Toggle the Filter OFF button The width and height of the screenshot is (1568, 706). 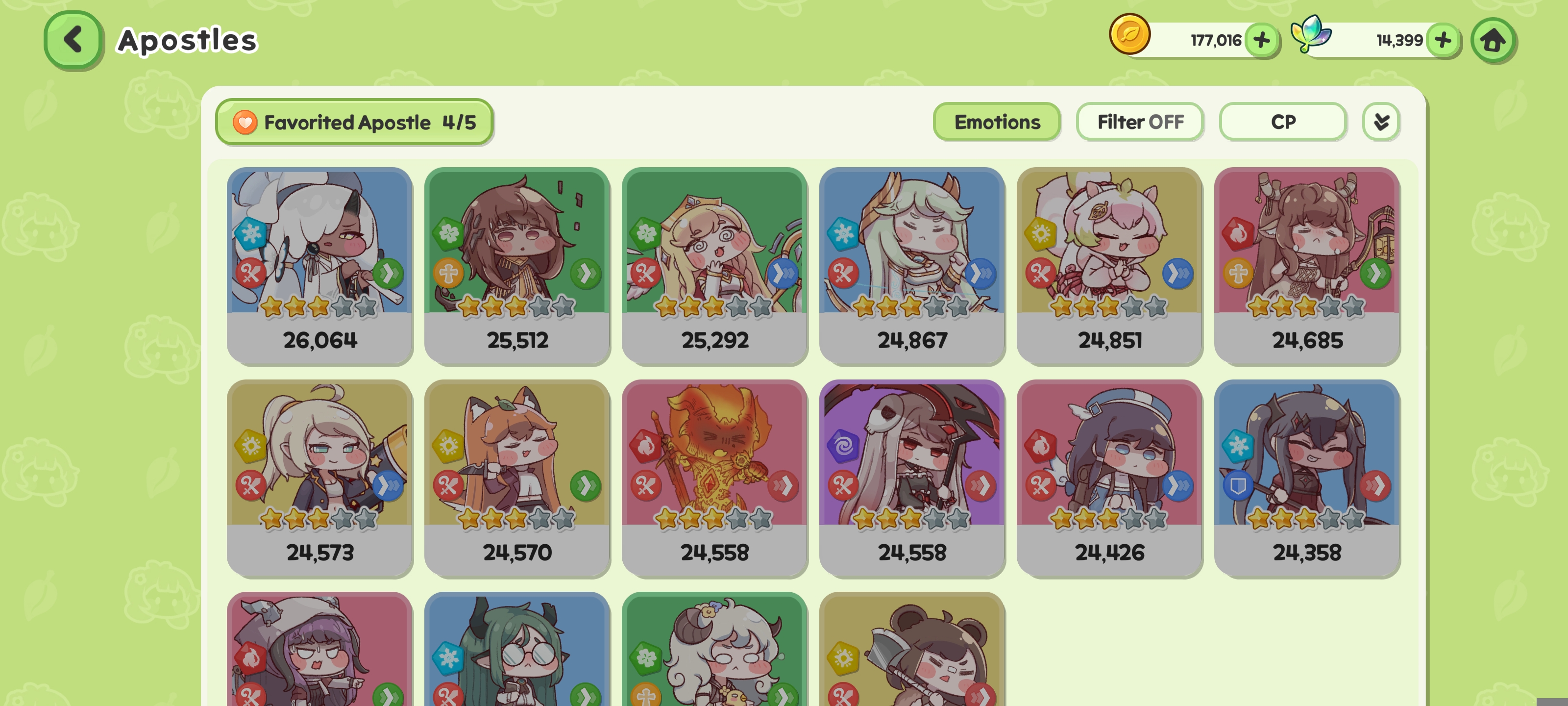tap(1140, 122)
